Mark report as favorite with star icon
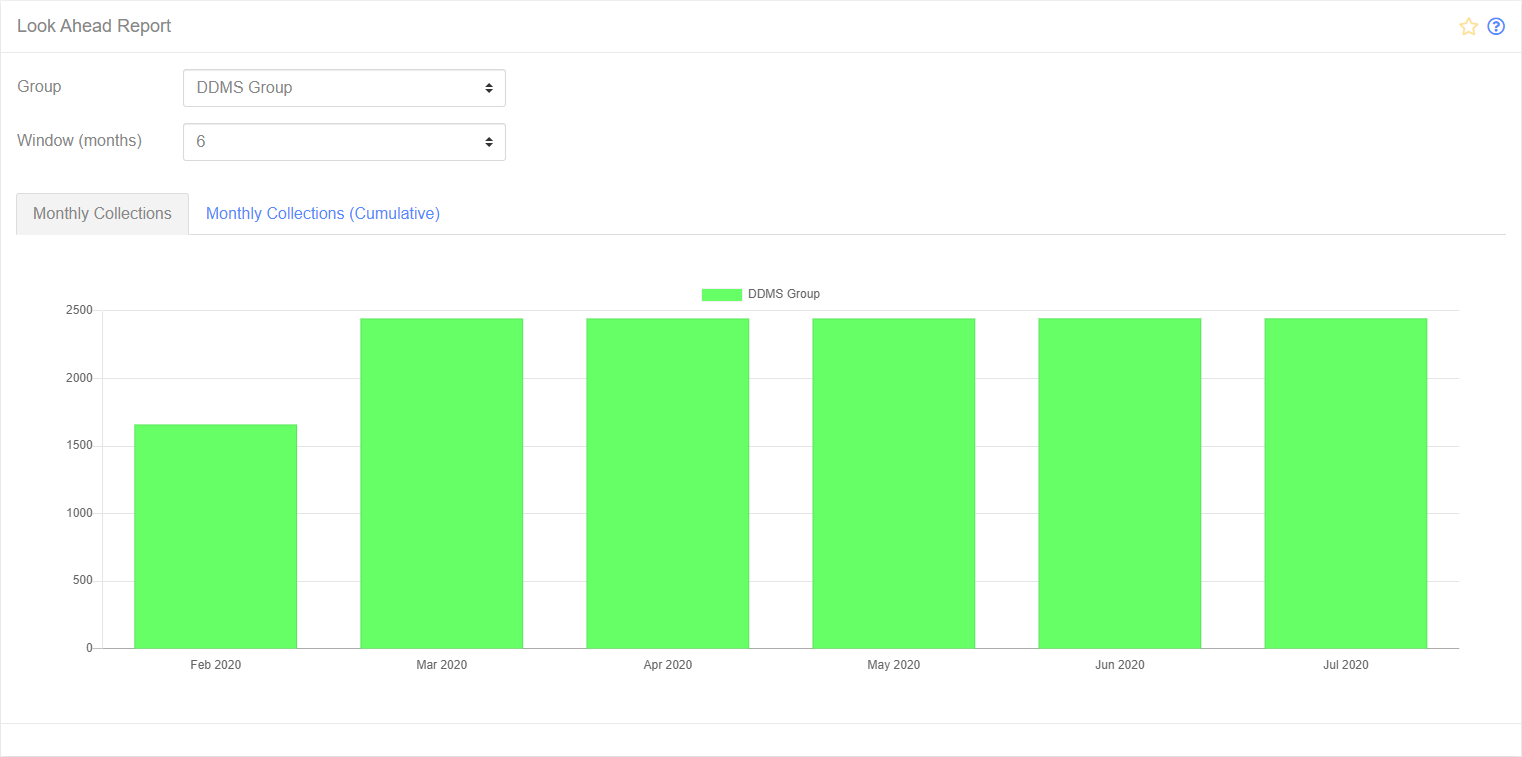1522x757 pixels. [x=1468, y=27]
